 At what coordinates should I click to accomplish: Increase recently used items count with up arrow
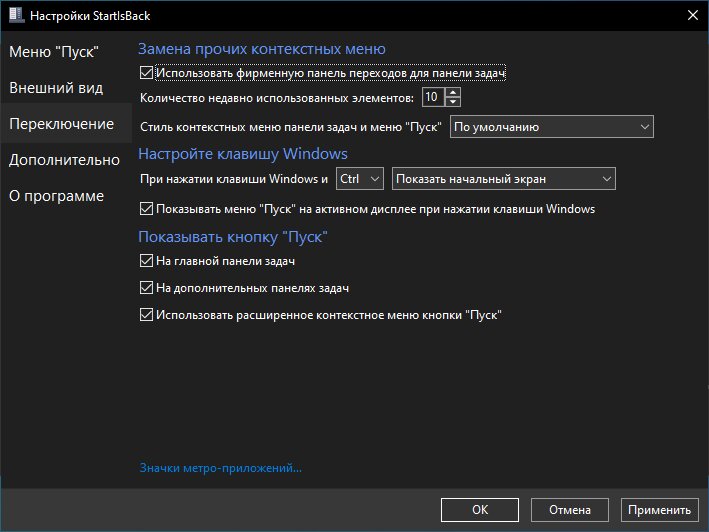tap(453, 92)
